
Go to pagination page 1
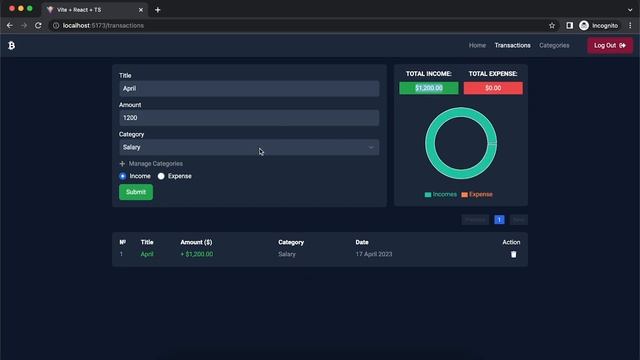click(x=499, y=220)
